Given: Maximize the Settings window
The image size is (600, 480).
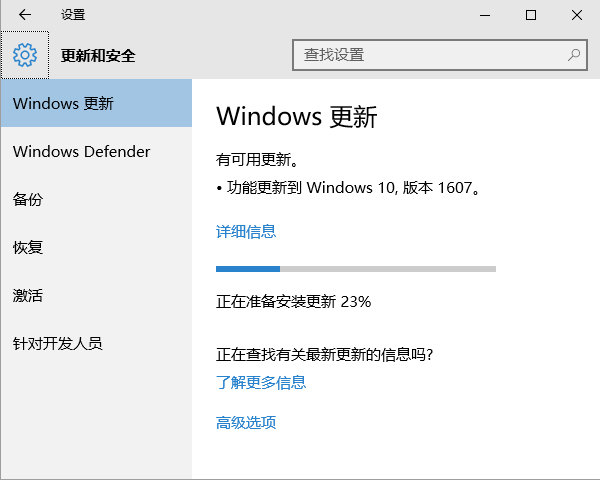Looking at the screenshot, I should 531,15.
